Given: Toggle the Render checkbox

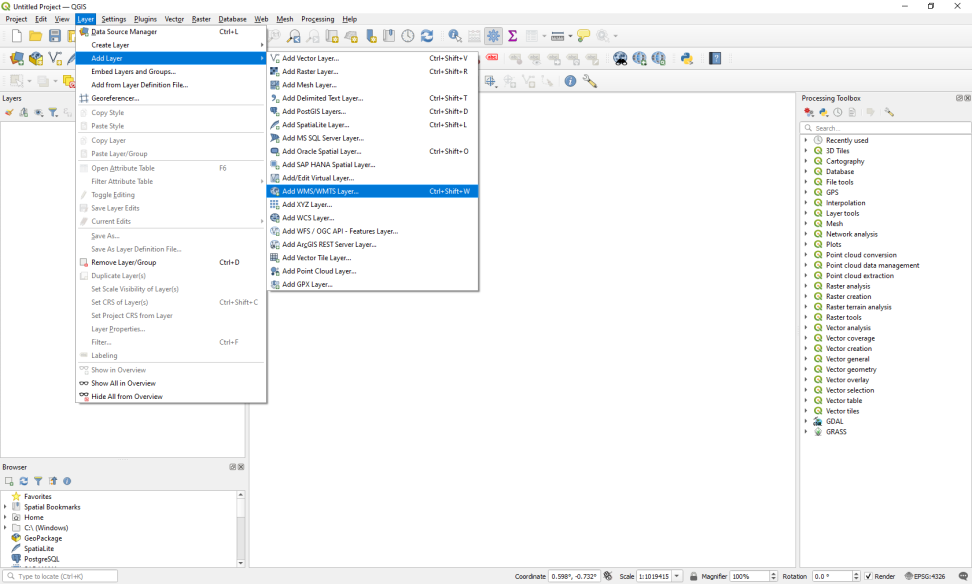Looking at the screenshot, I should [868, 576].
